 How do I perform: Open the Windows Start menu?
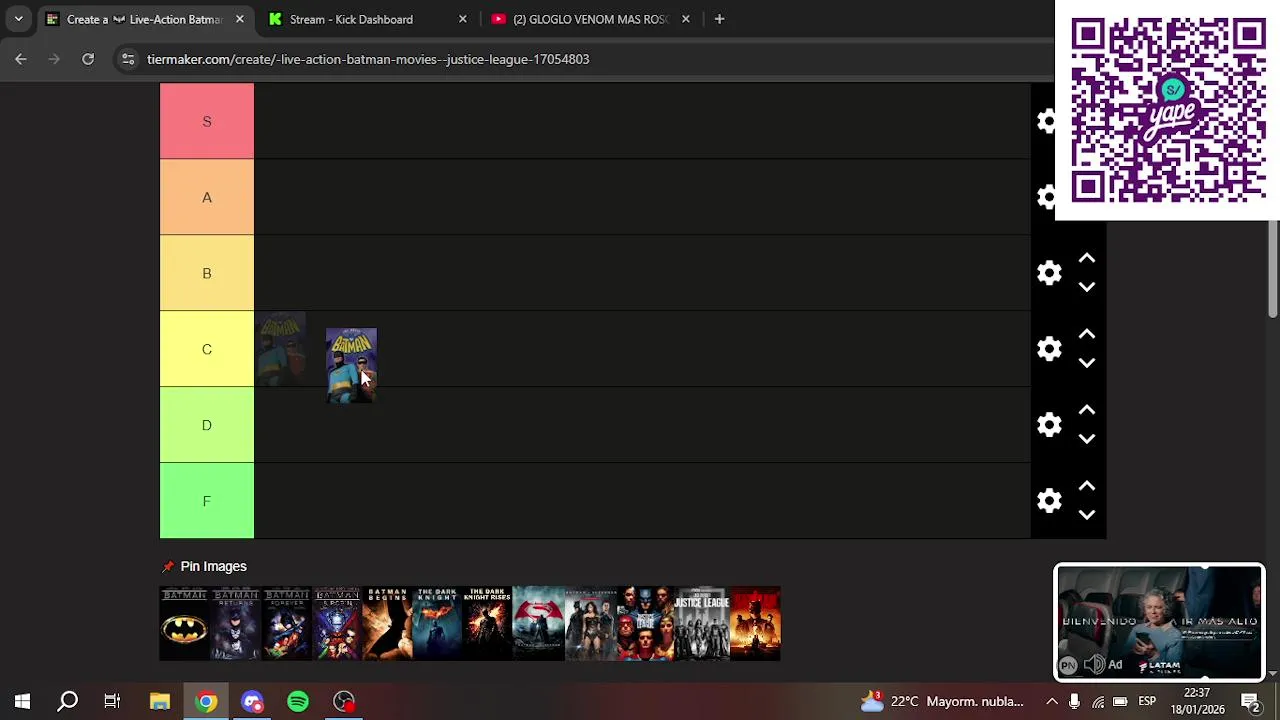pyautogui.click(x=22, y=701)
